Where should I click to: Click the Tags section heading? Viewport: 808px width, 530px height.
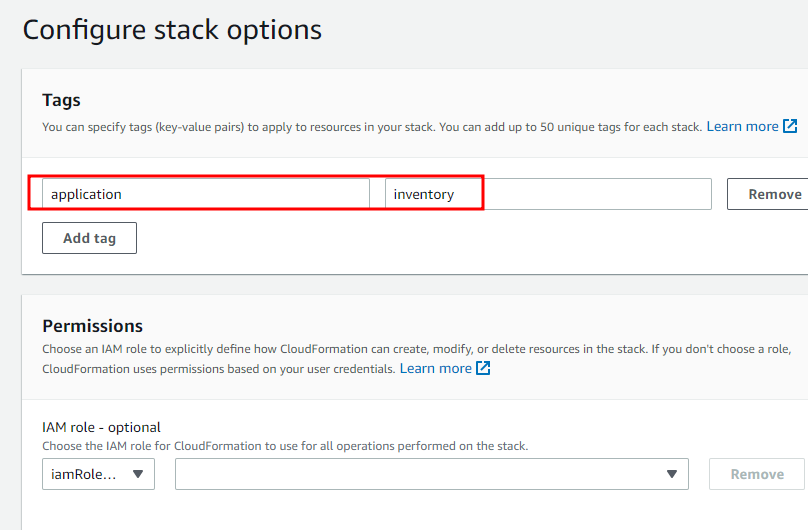(x=61, y=100)
